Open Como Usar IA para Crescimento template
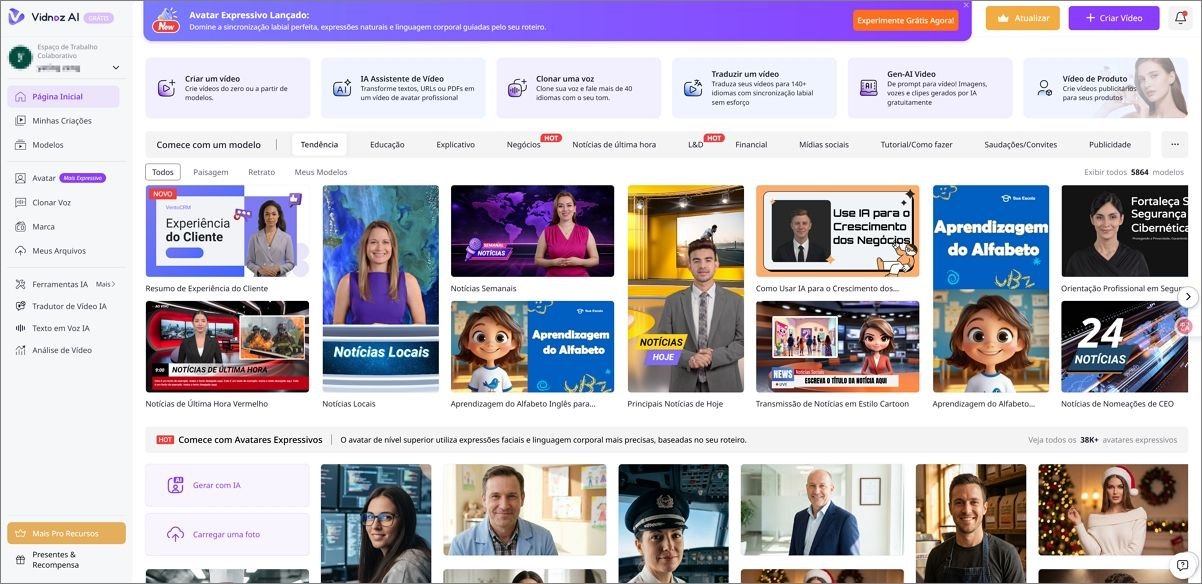1202x584 pixels. point(837,231)
